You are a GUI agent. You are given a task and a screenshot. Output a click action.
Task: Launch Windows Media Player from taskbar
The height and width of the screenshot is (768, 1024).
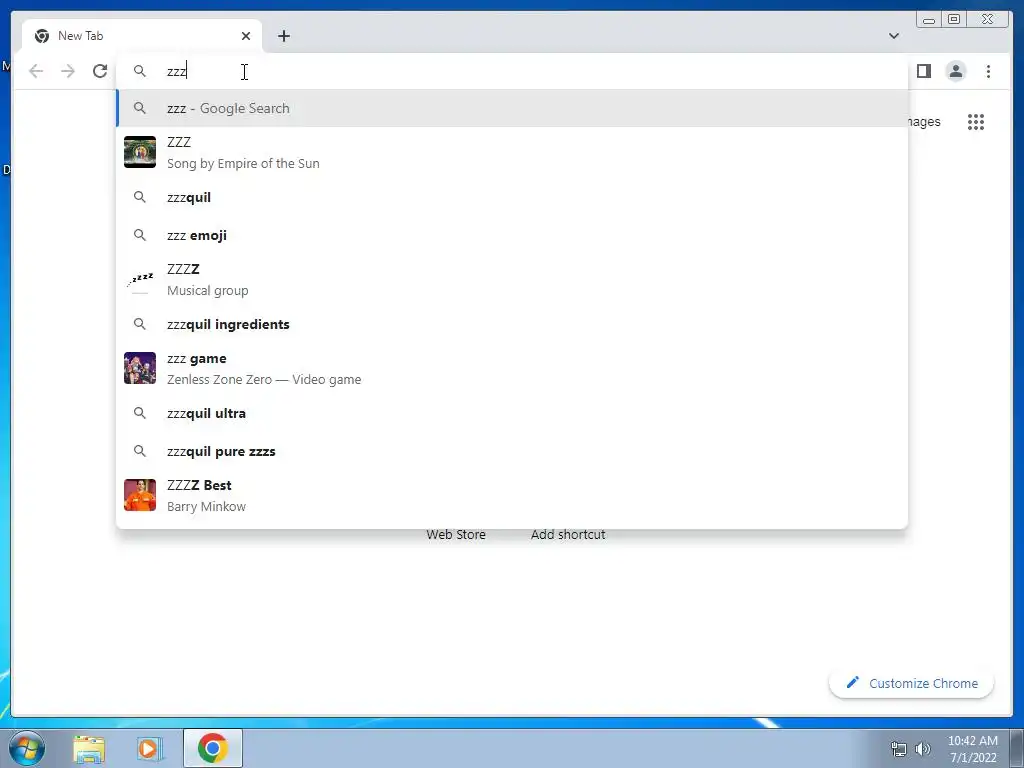(x=150, y=748)
